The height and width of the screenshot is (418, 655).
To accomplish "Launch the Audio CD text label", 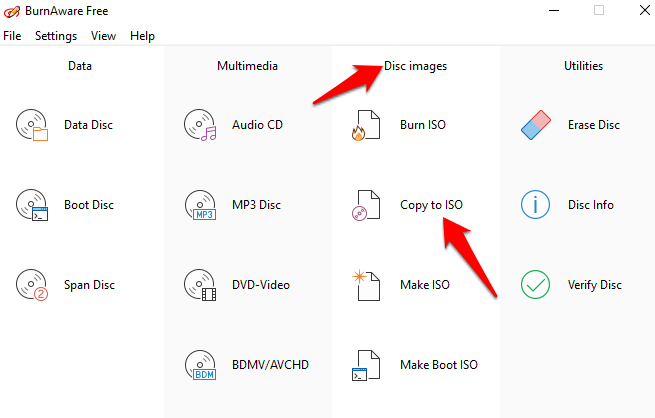I will (x=257, y=125).
